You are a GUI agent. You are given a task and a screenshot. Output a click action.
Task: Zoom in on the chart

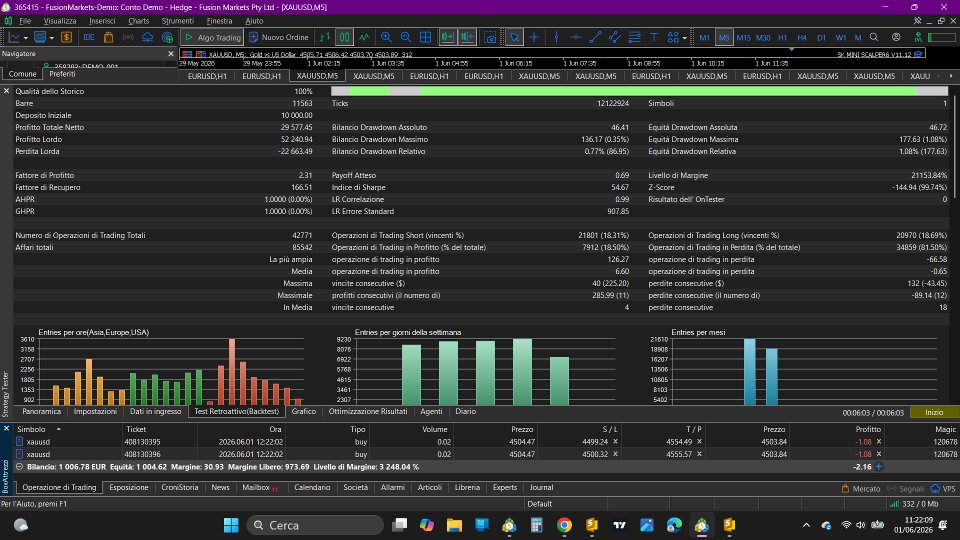coord(386,37)
